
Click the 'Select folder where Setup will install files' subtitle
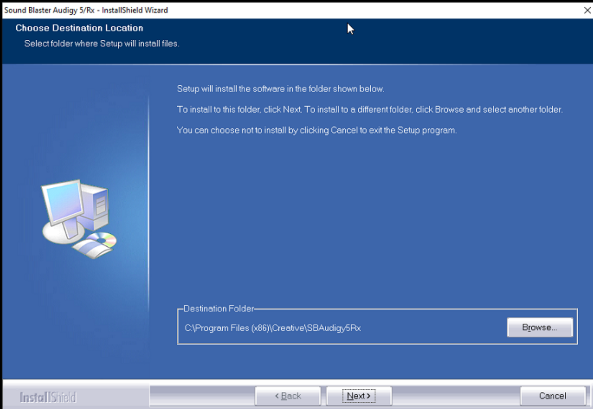point(102,44)
